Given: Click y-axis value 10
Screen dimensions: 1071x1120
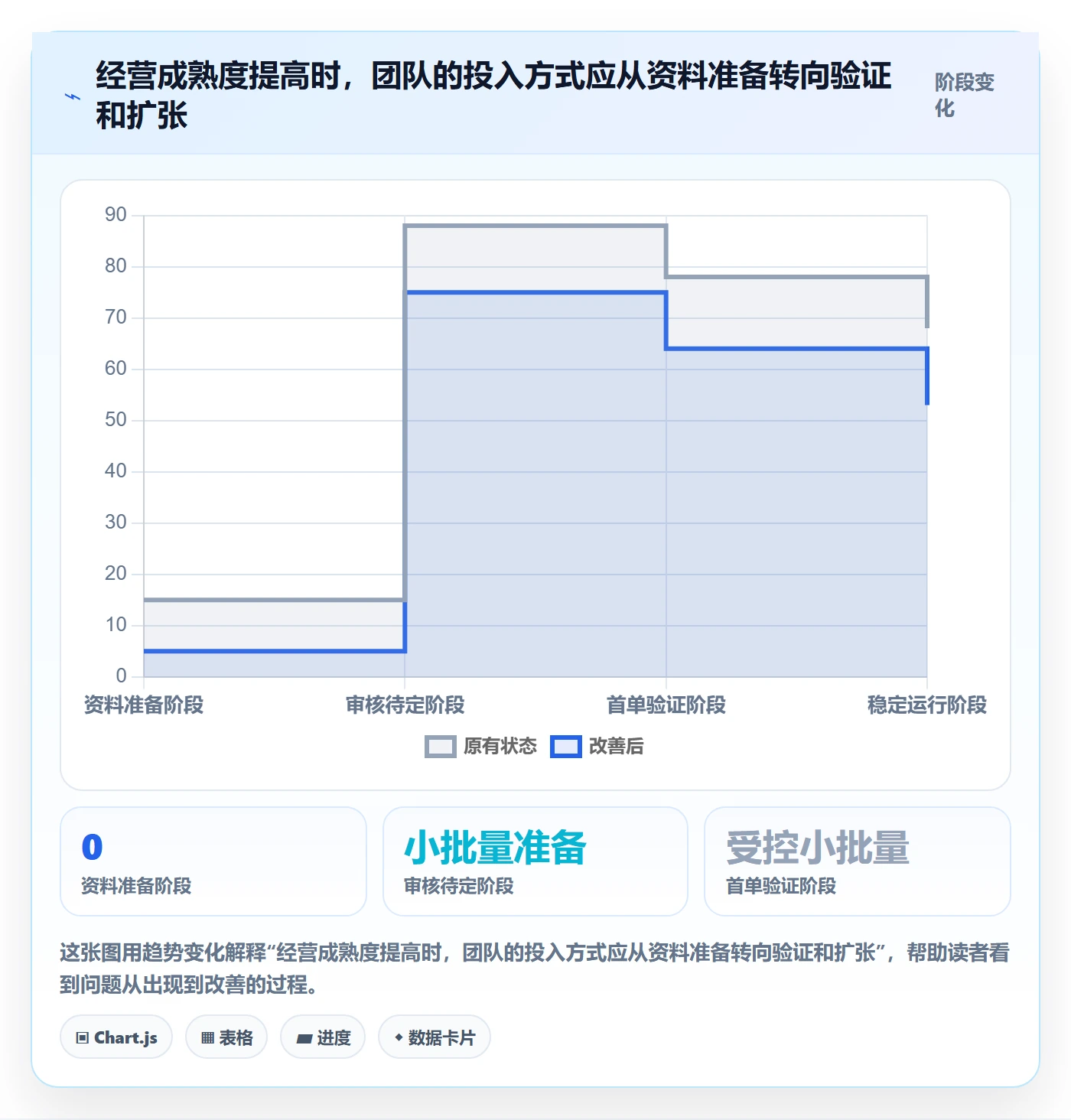Looking at the screenshot, I should click(116, 624).
